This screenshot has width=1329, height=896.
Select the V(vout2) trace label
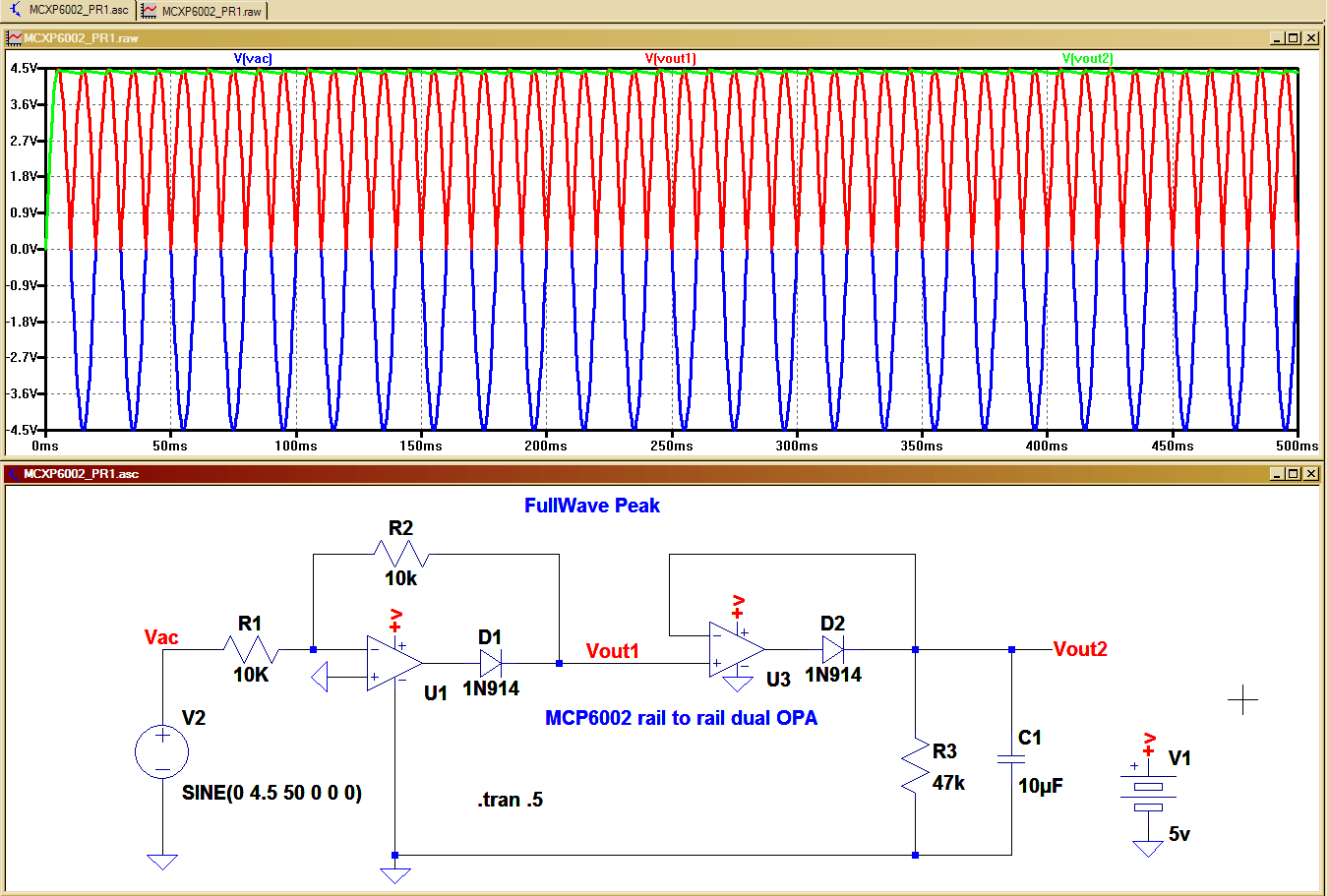click(x=1087, y=58)
